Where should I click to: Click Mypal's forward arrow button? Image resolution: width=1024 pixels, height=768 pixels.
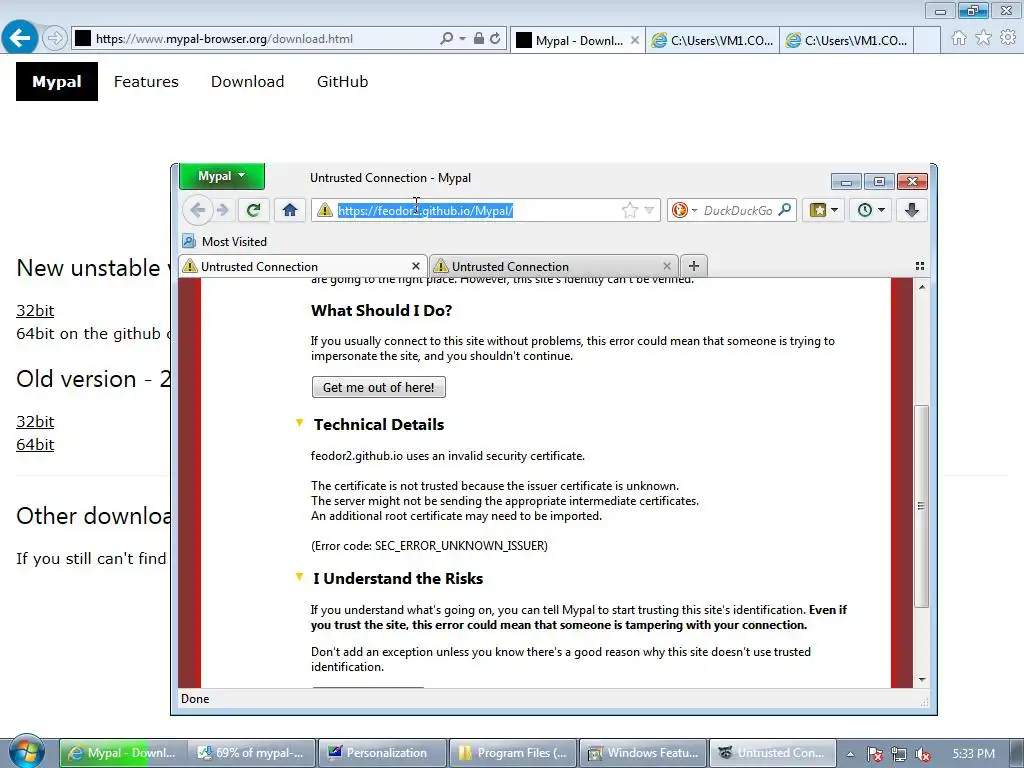[x=223, y=210]
